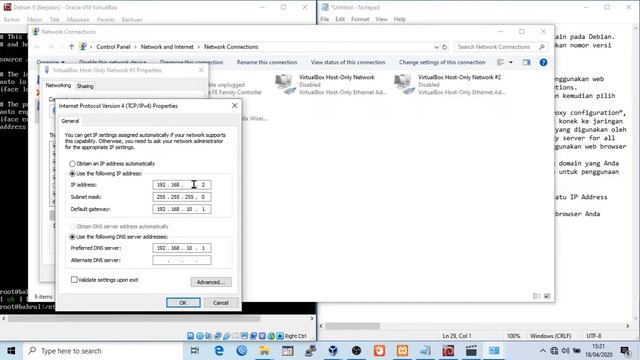Select VirtualBox Host-Only Network adapter
The height and width of the screenshot is (360, 640).
pos(330,84)
